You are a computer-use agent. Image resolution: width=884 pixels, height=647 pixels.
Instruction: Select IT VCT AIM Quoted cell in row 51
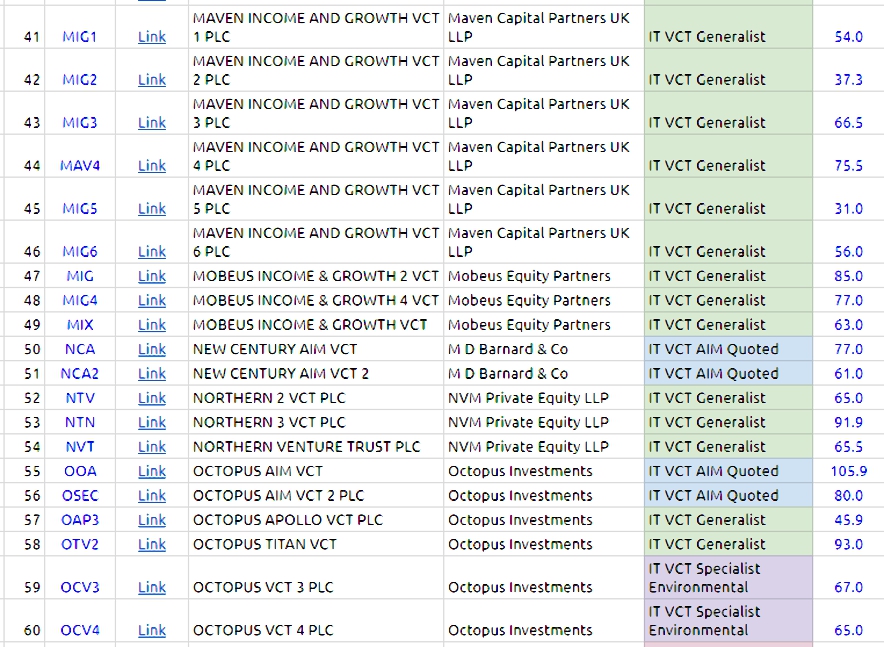(x=728, y=373)
